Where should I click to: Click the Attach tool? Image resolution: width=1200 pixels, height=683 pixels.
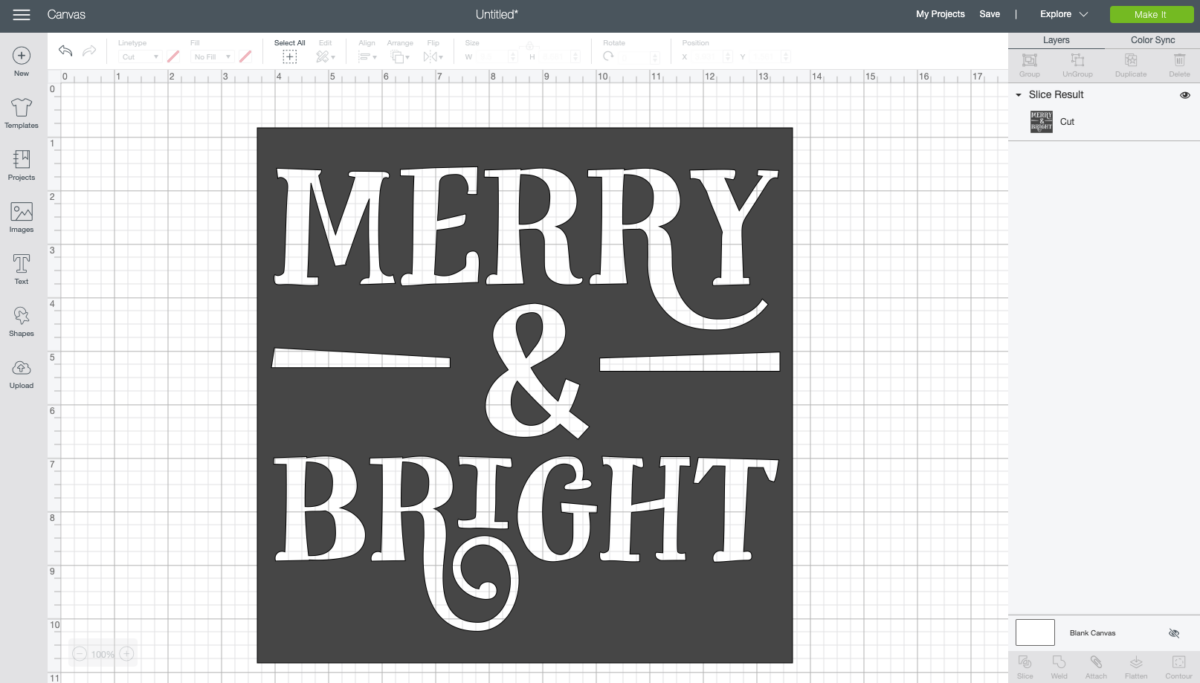(x=1096, y=667)
